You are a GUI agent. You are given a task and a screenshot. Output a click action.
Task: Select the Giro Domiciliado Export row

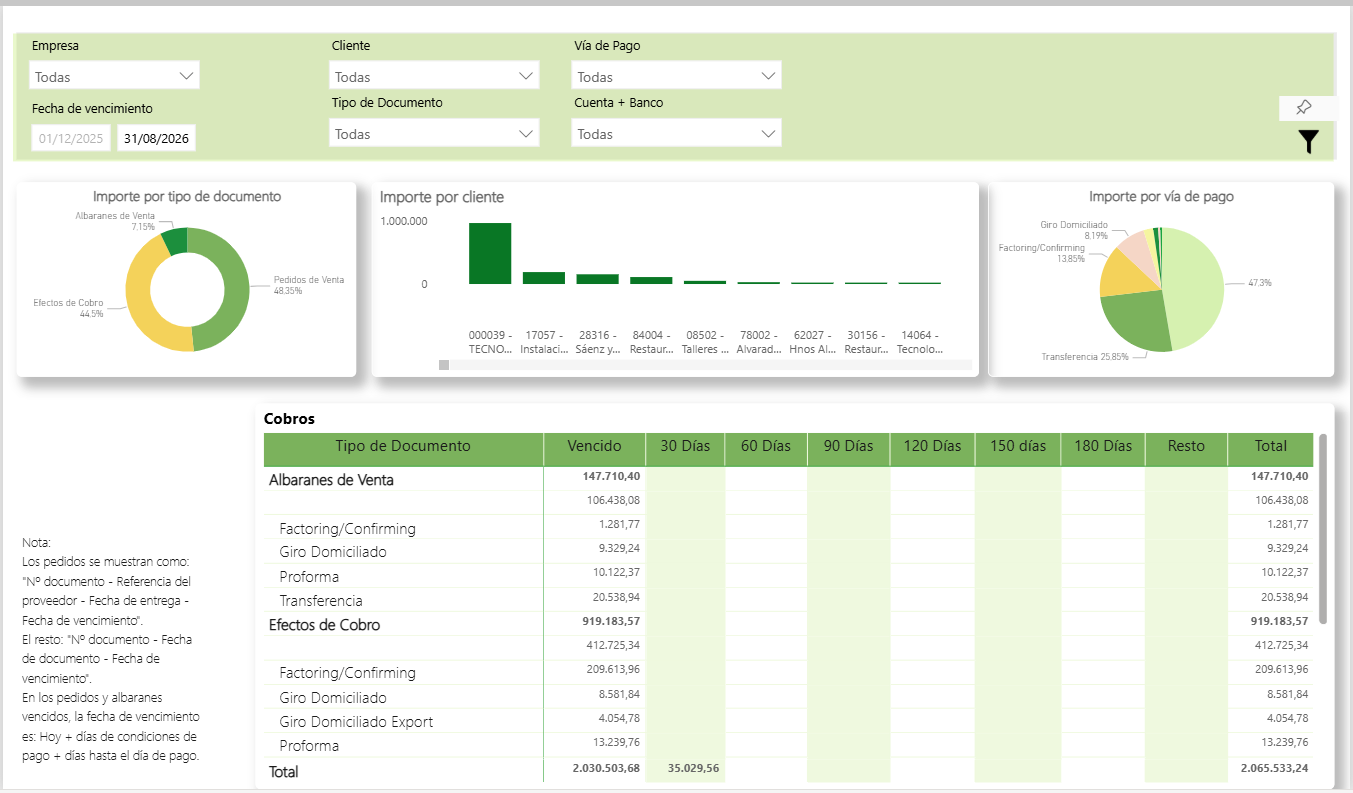point(356,722)
